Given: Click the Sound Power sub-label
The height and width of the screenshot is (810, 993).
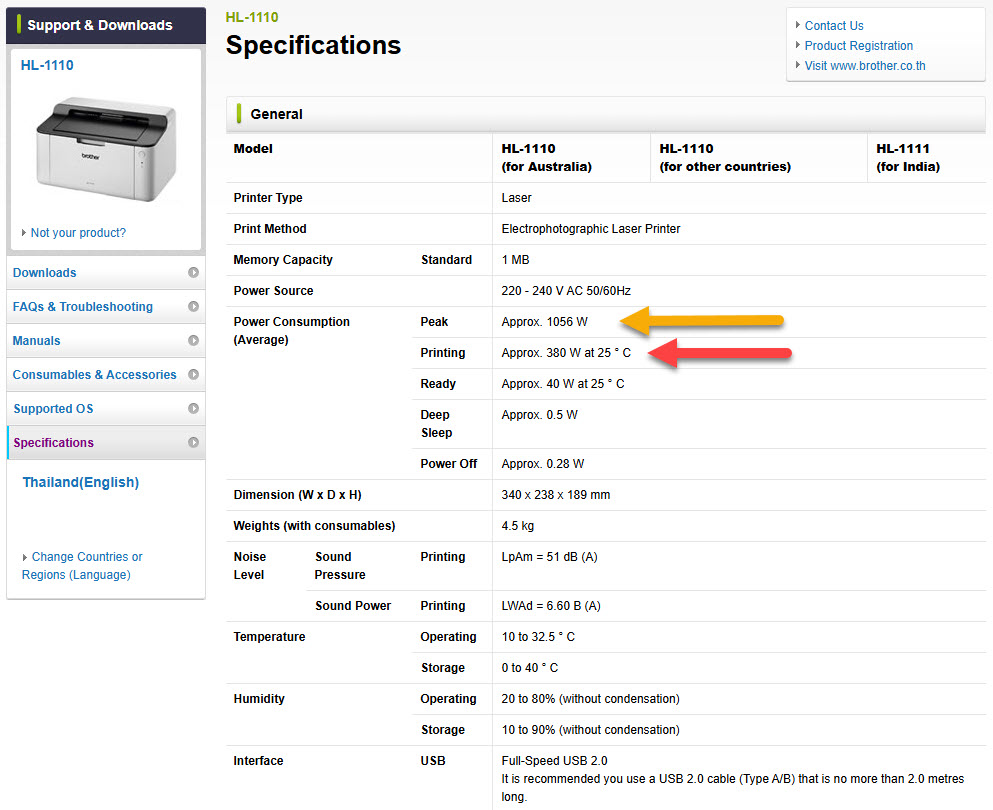Looking at the screenshot, I should pos(353,605).
